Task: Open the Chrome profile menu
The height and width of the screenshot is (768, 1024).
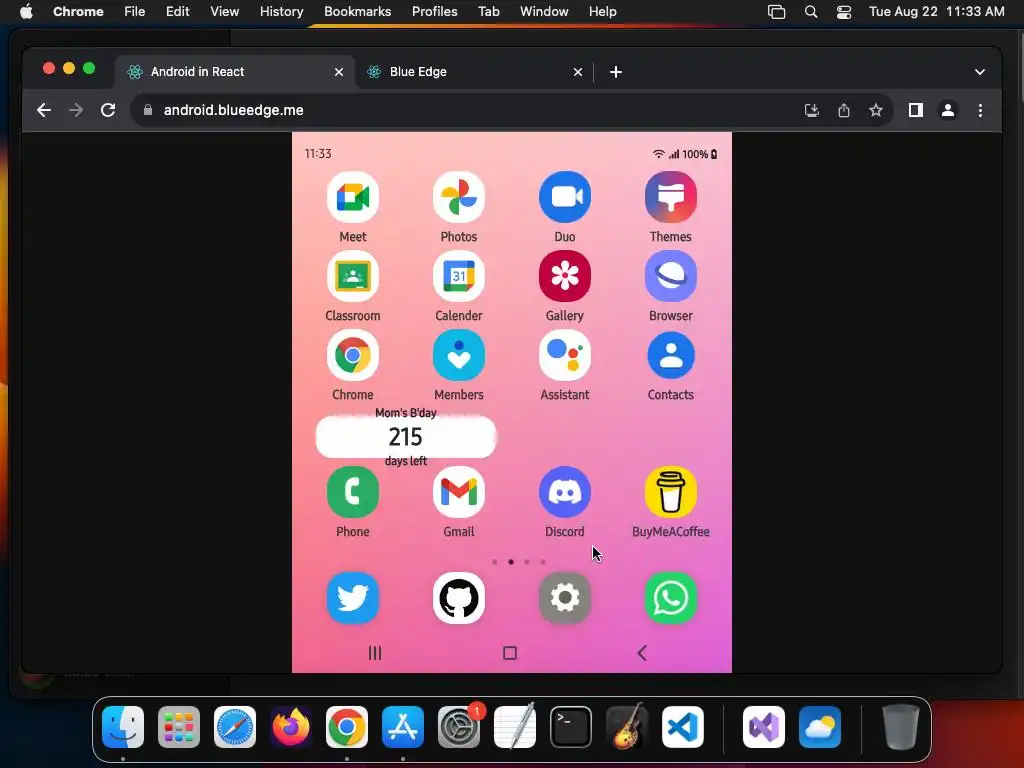Action: tap(948, 110)
